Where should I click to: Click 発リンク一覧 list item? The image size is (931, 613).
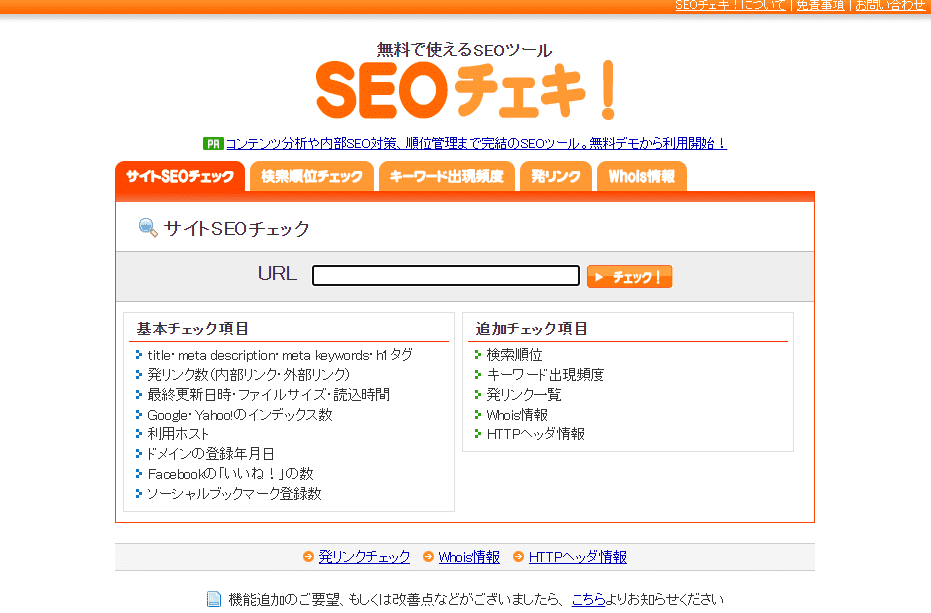click(x=524, y=394)
